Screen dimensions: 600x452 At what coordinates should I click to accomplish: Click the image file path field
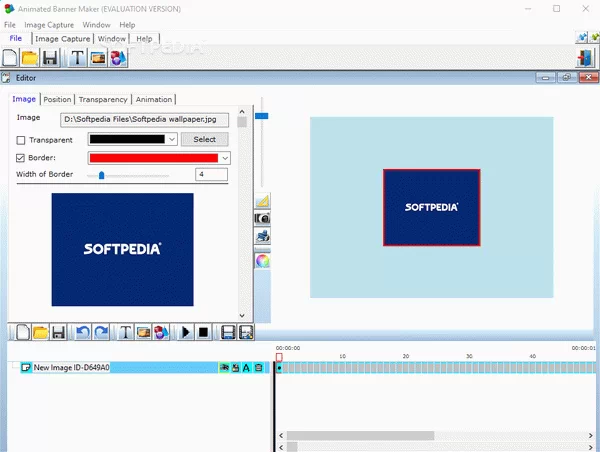click(x=144, y=119)
